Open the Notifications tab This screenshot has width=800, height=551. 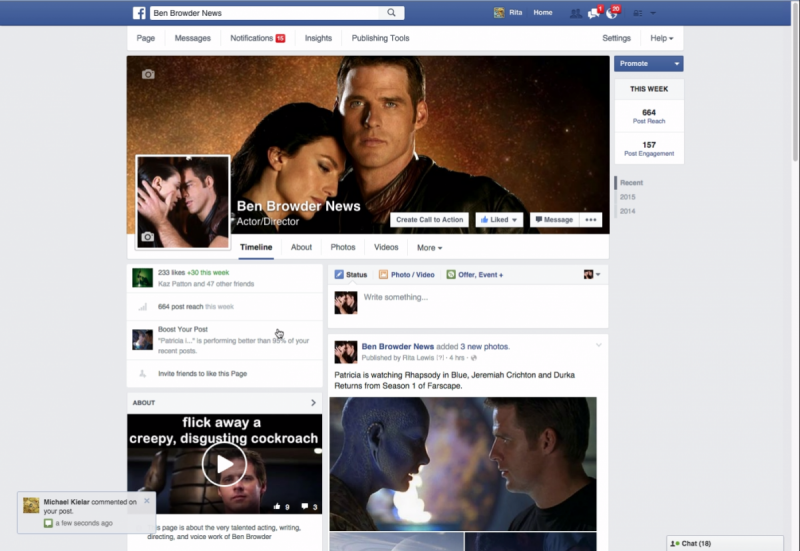(x=258, y=38)
